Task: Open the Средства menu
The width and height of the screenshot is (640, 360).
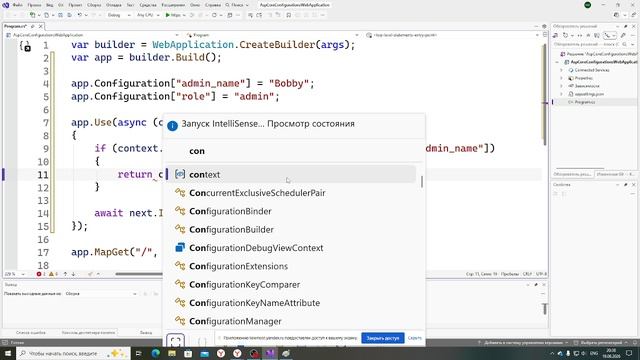Action: click(148, 5)
